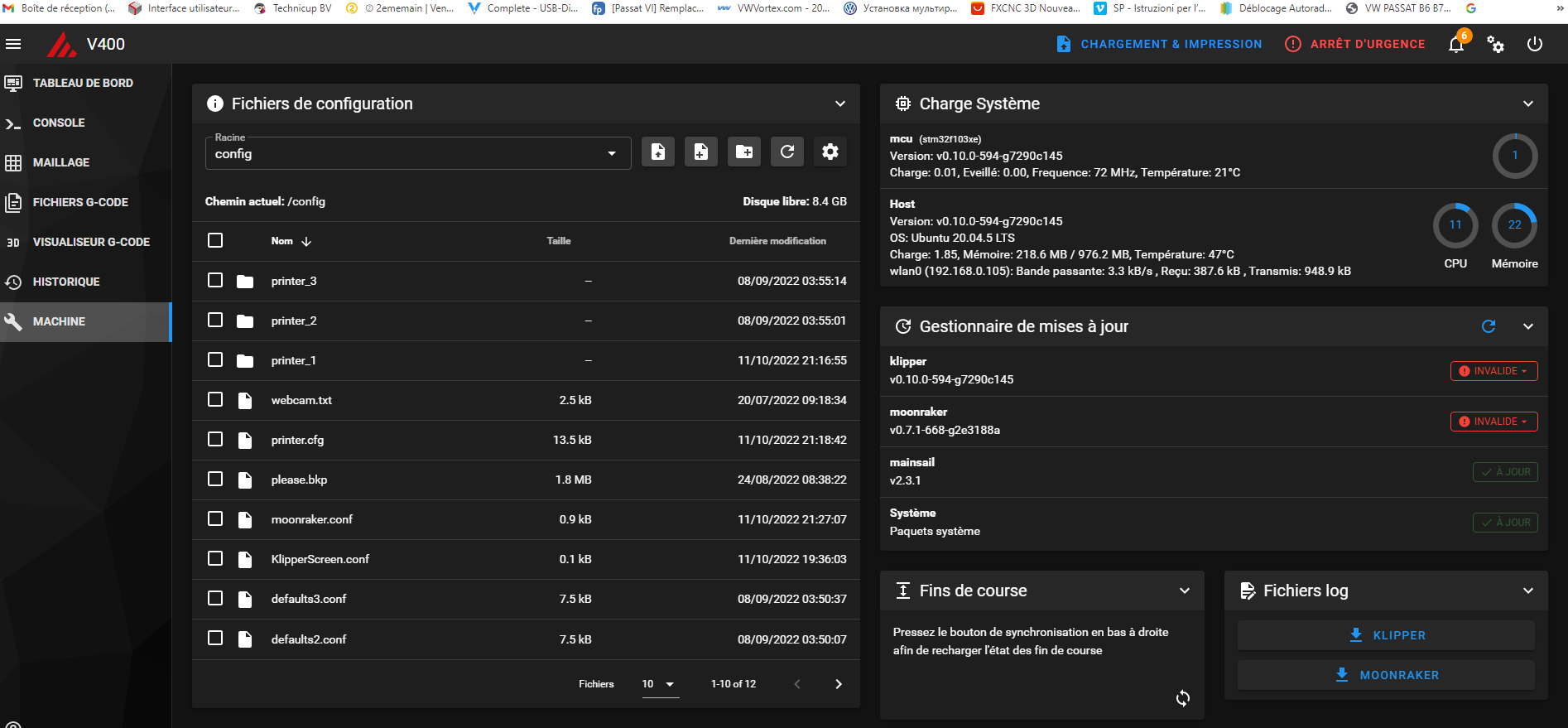Image resolution: width=1568 pixels, height=728 pixels.
Task: Click the Système À JOUR button
Action: click(x=1505, y=523)
